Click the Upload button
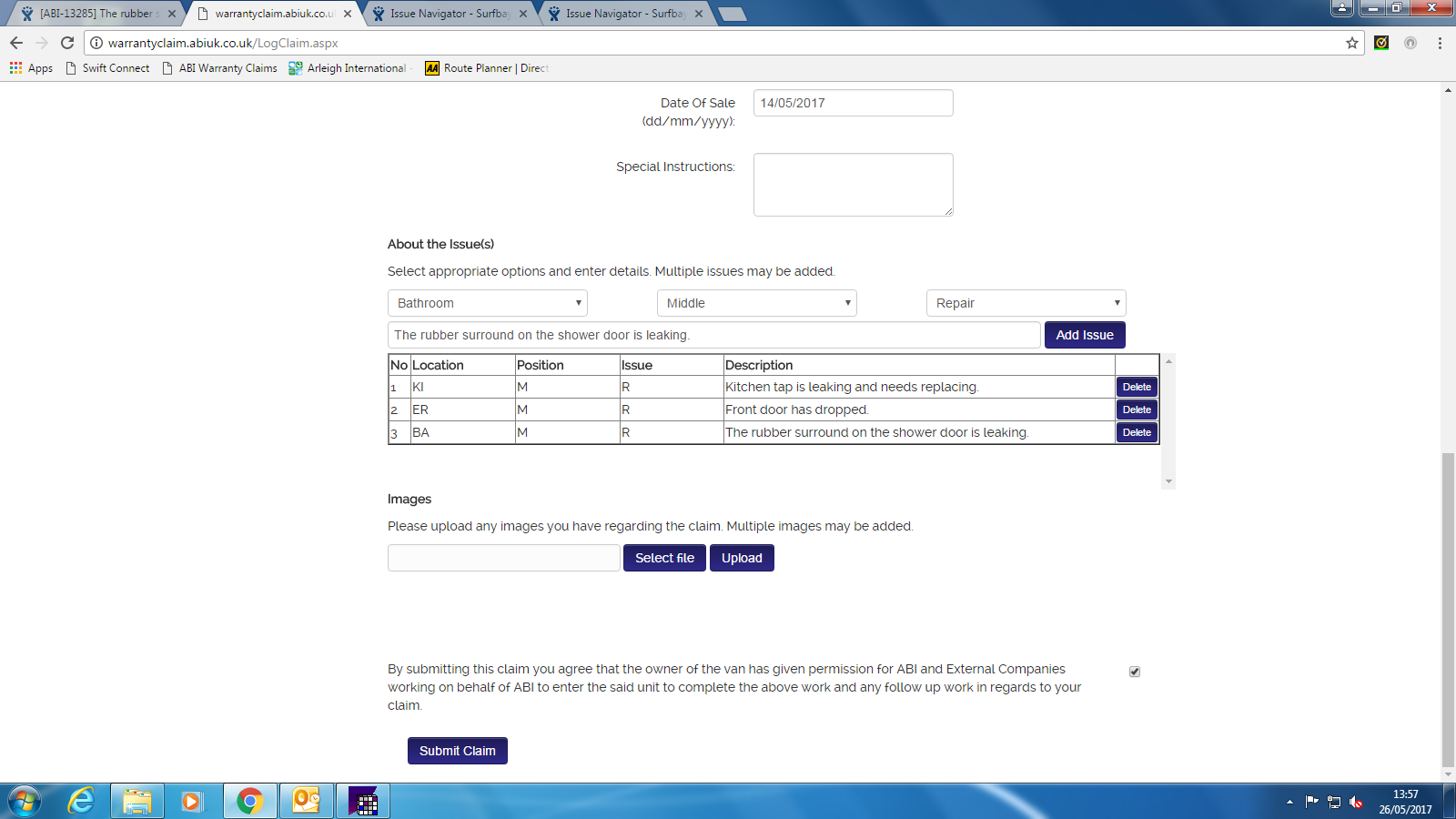 tap(742, 558)
